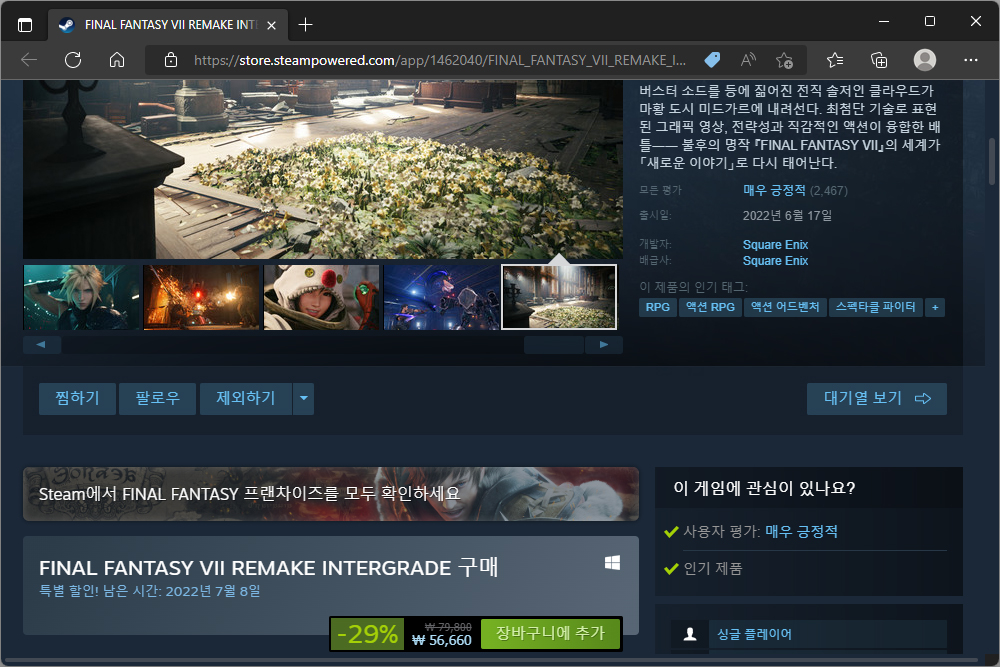Open the user rating 매우 긍정적 link
The width and height of the screenshot is (1000, 667).
(x=801, y=531)
